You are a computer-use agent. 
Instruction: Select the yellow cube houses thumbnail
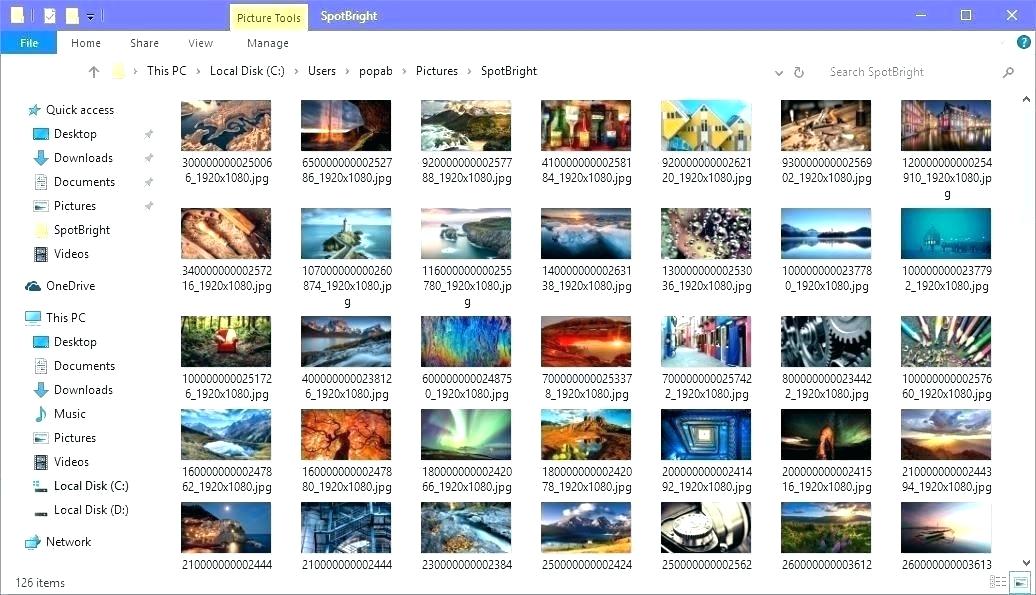[x=706, y=125]
